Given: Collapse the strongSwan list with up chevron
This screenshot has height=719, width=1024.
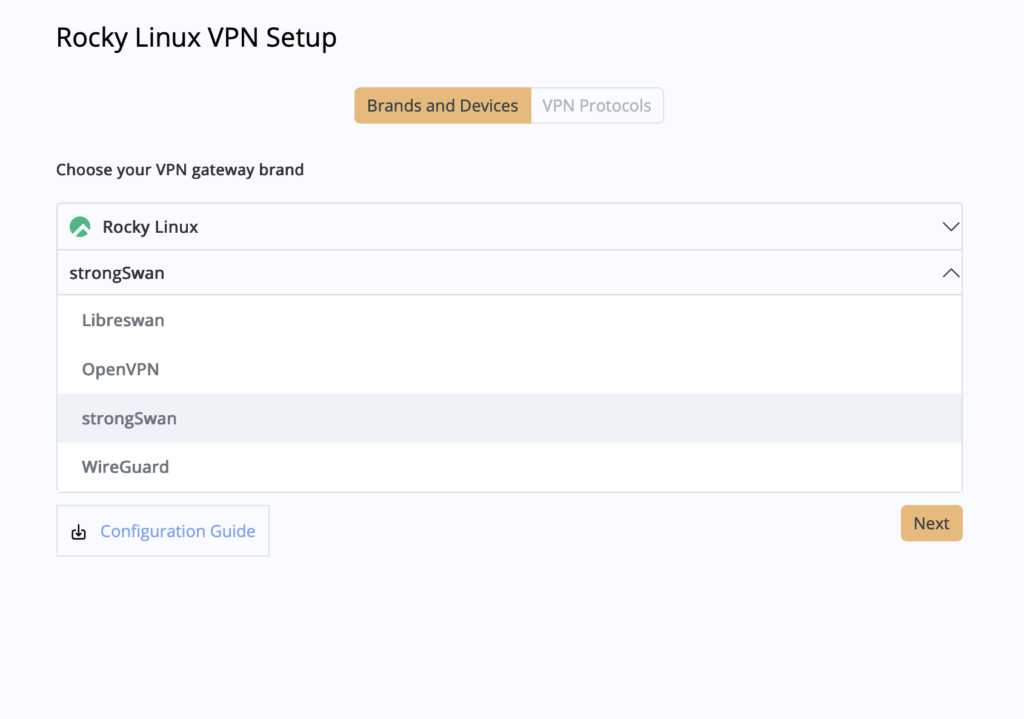Looking at the screenshot, I should pyautogui.click(x=951, y=273).
